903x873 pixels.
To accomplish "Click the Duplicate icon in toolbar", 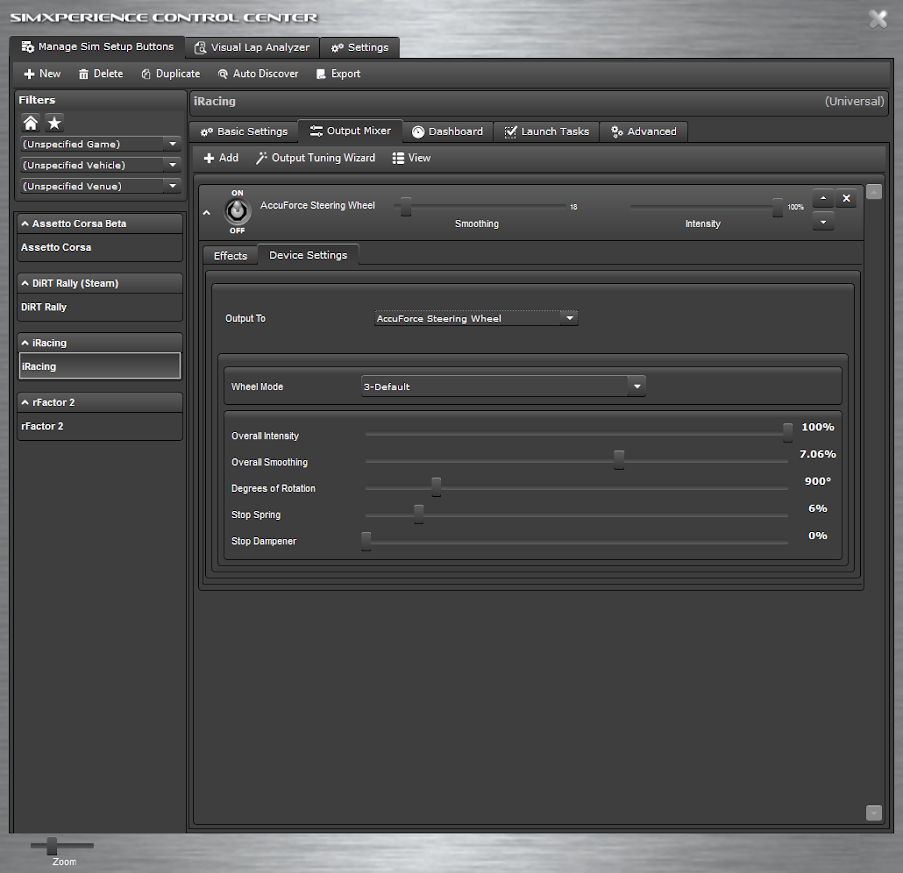I will pyautogui.click(x=146, y=74).
